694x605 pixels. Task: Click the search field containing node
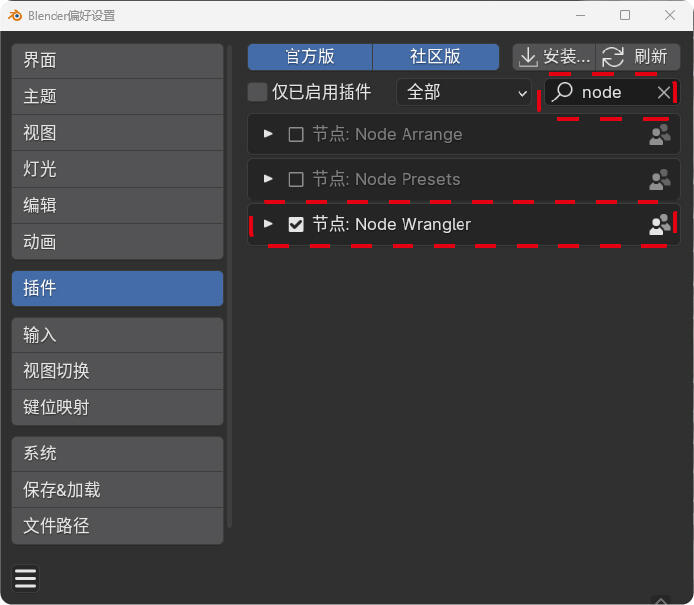[612, 92]
